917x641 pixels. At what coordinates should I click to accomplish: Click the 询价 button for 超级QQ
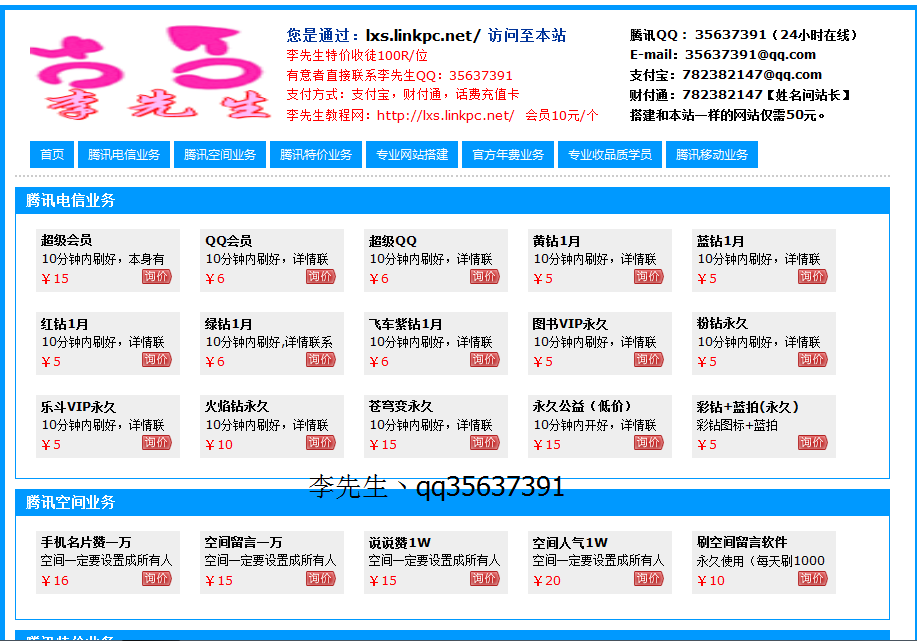(x=485, y=277)
